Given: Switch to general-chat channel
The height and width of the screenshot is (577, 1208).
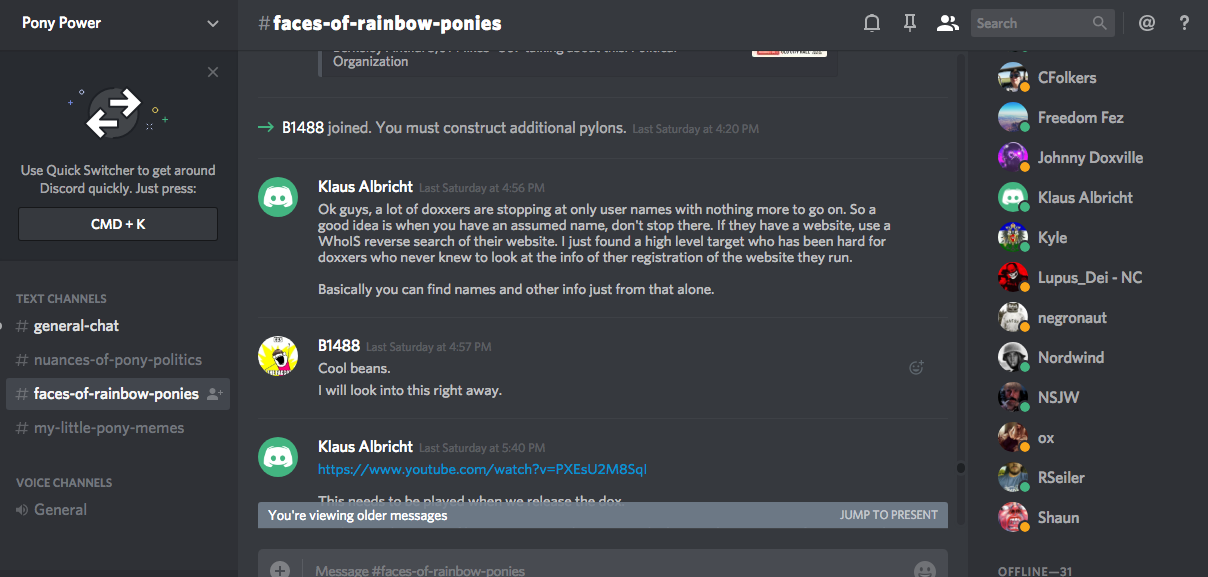Looking at the screenshot, I should point(76,326).
